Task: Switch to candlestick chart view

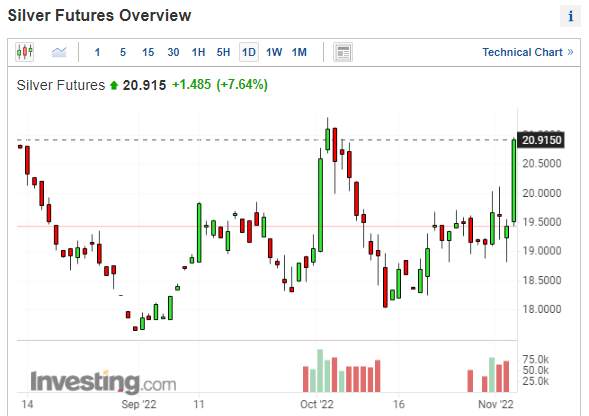Action: 24,51
